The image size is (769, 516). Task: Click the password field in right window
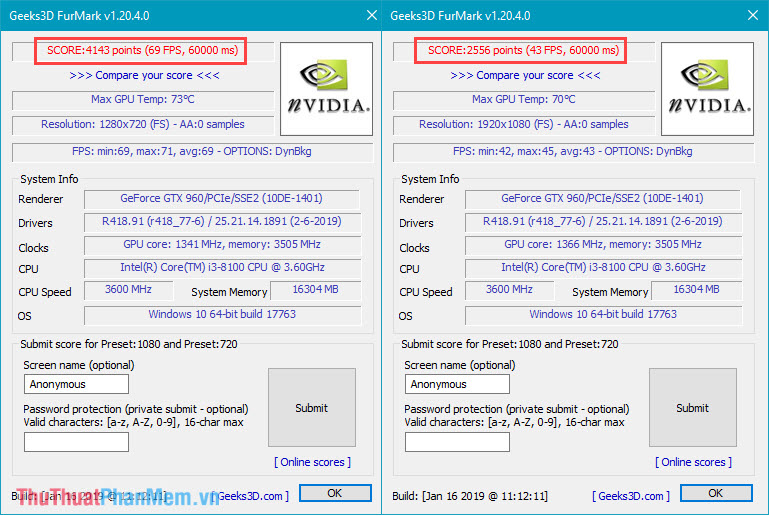click(458, 442)
